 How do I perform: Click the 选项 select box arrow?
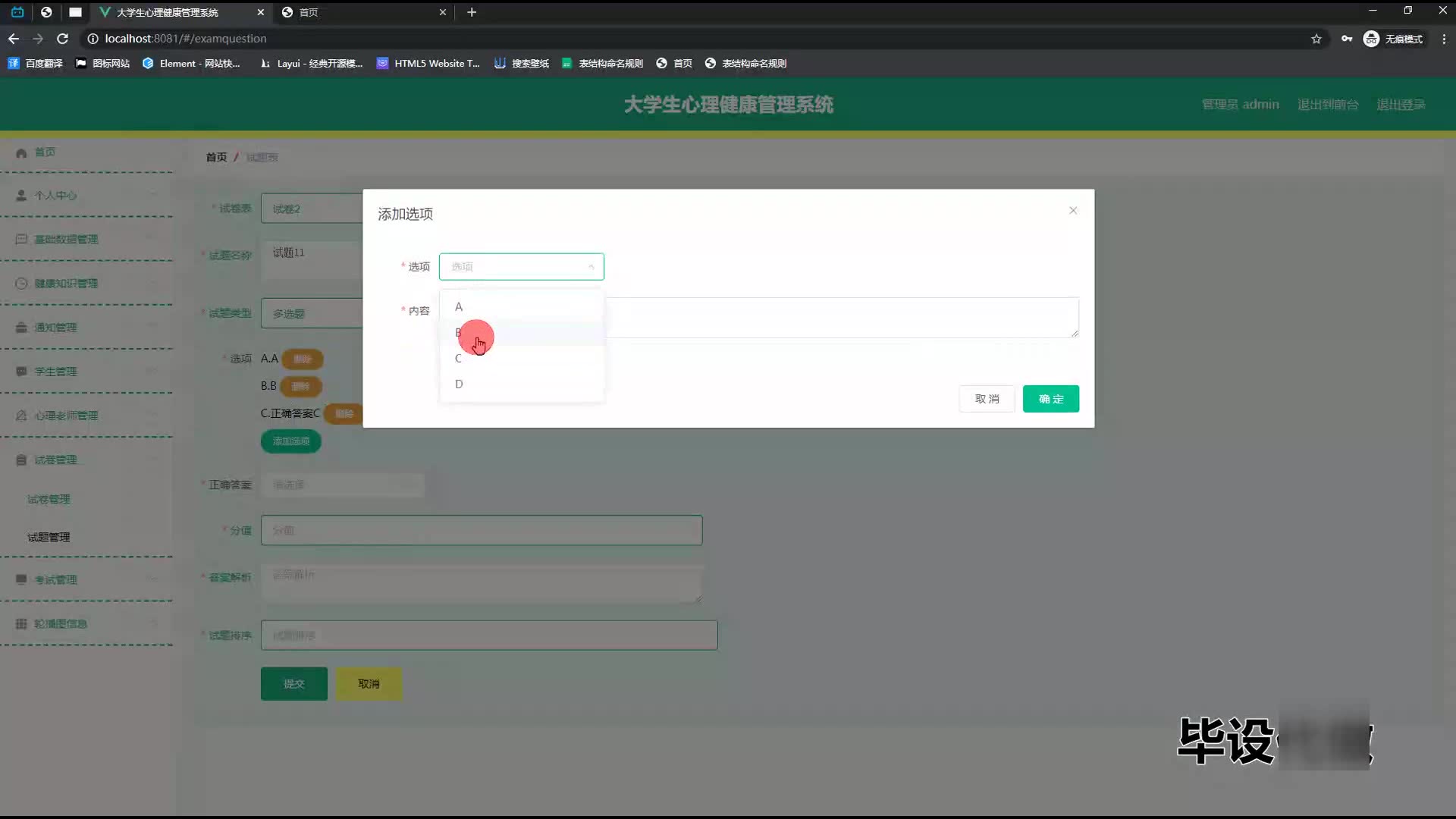tap(591, 267)
